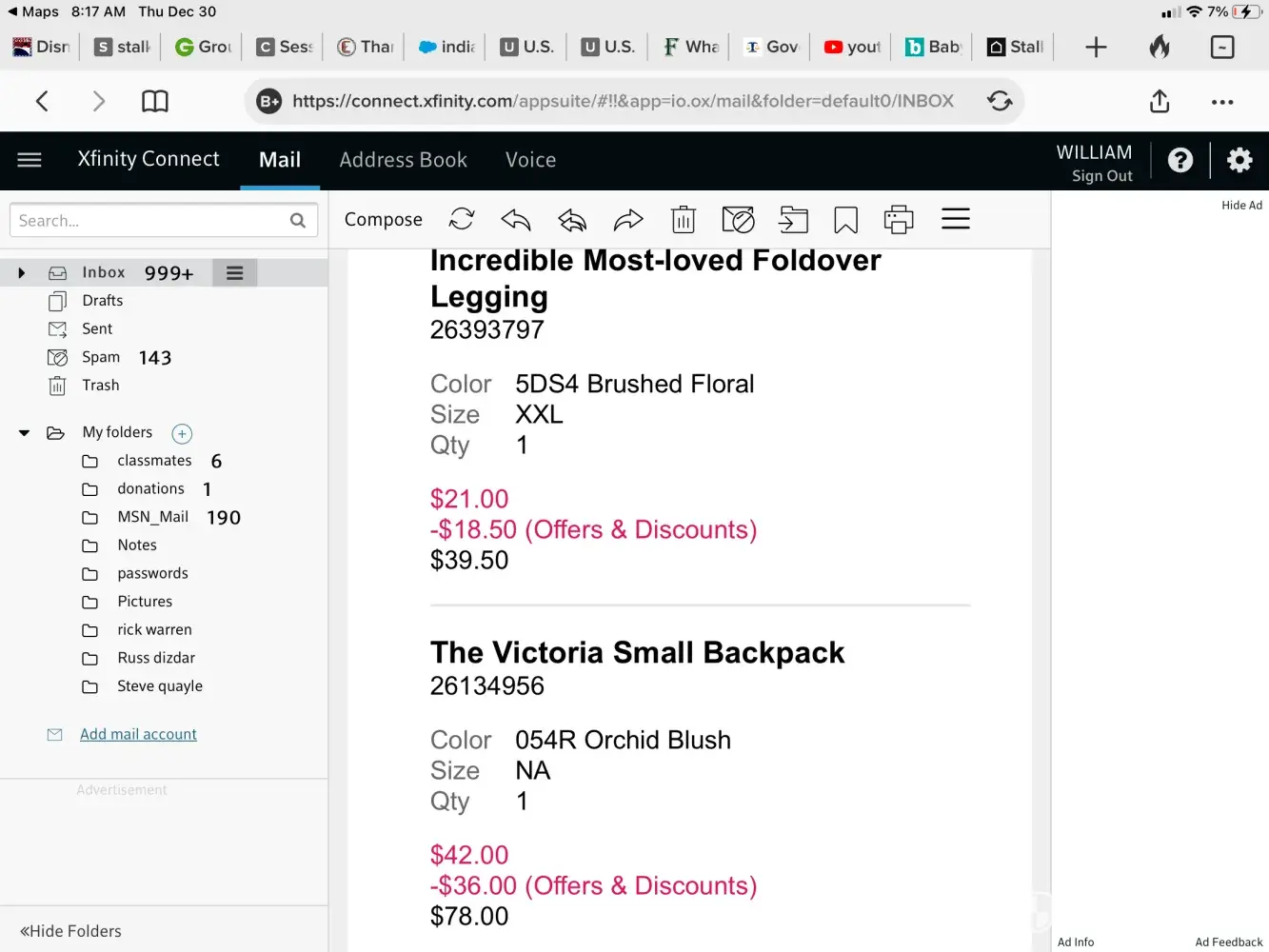This screenshot has width=1269, height=952.
Task: Click the Search mail input field
Action: coord(150,221)
